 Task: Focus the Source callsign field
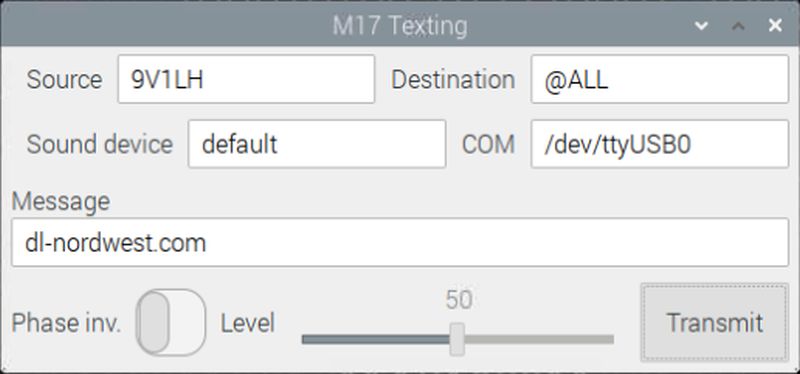tap(246, 79)
